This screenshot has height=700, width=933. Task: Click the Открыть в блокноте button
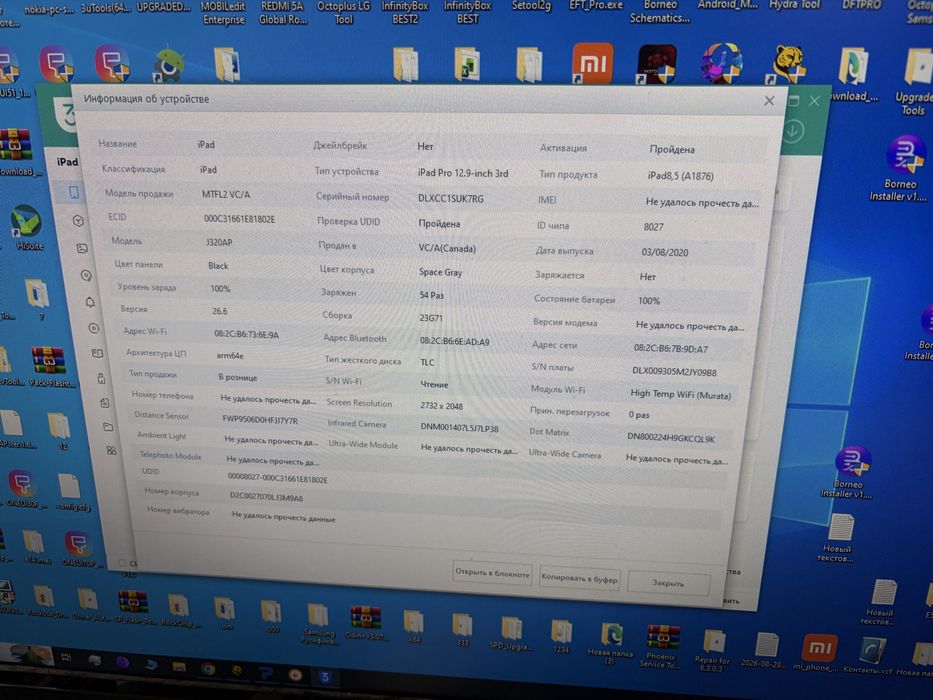[492, 573]
